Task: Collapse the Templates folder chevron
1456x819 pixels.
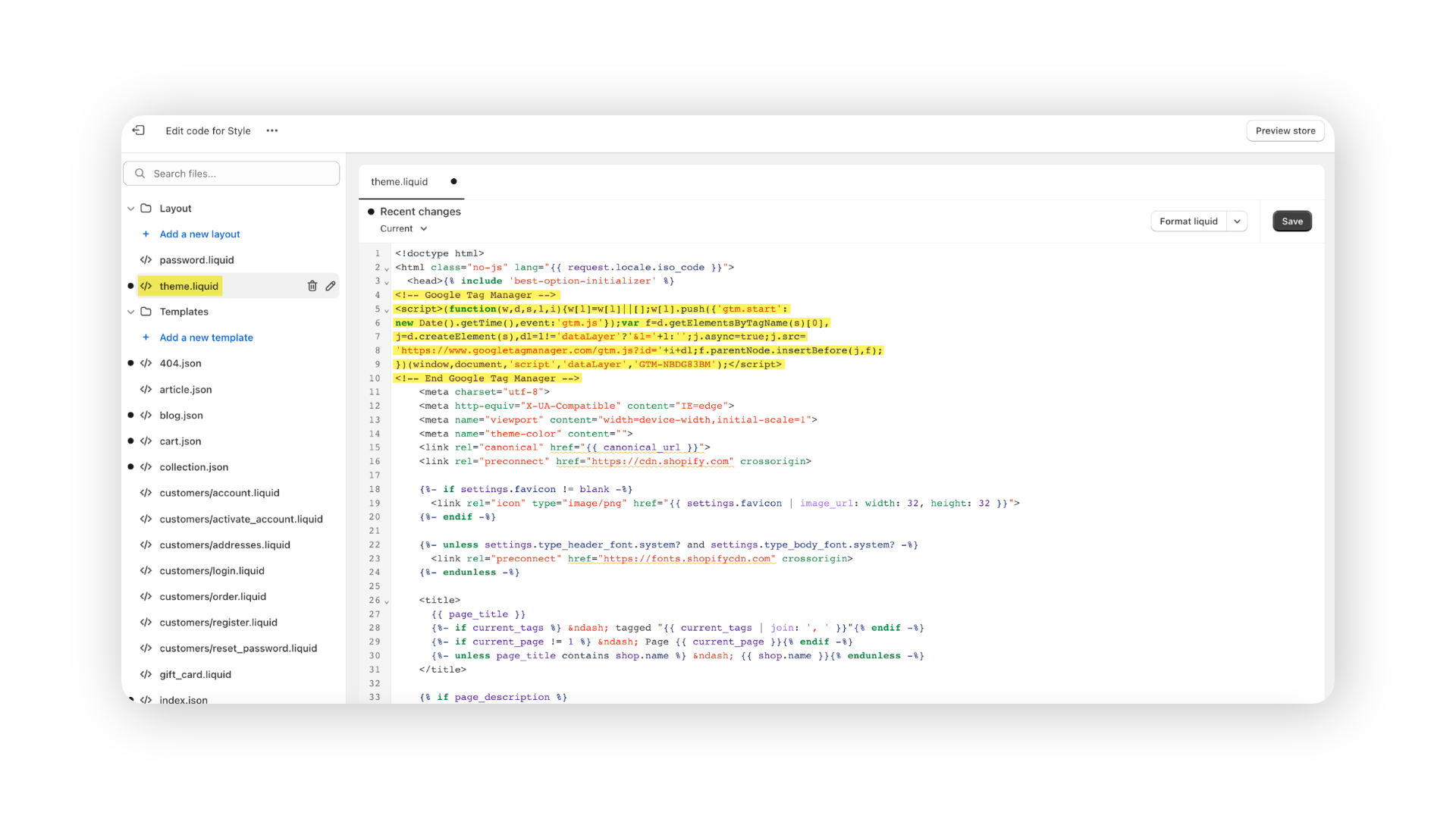Action: coord(130,312)
